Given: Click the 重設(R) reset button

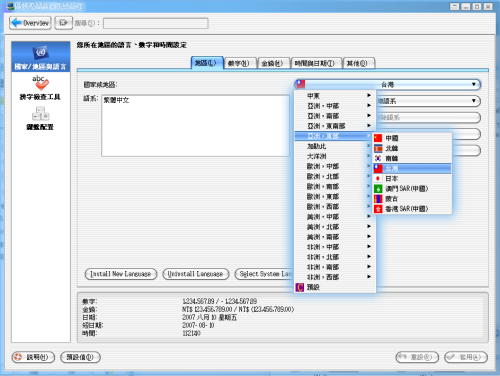Looking at the screenshot, I should [417, 357].
